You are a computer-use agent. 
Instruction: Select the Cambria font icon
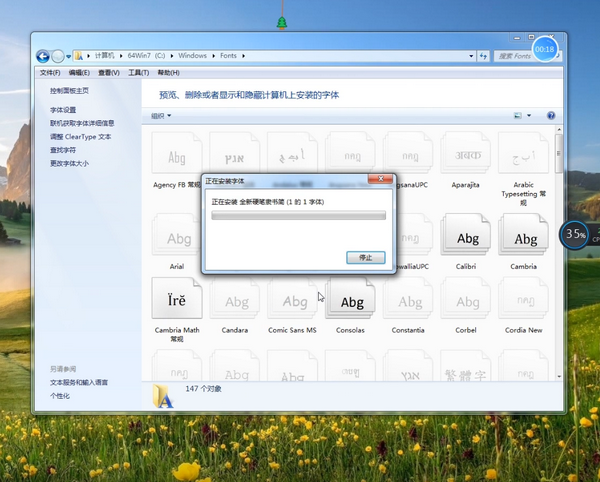click(x=523, y=234)
